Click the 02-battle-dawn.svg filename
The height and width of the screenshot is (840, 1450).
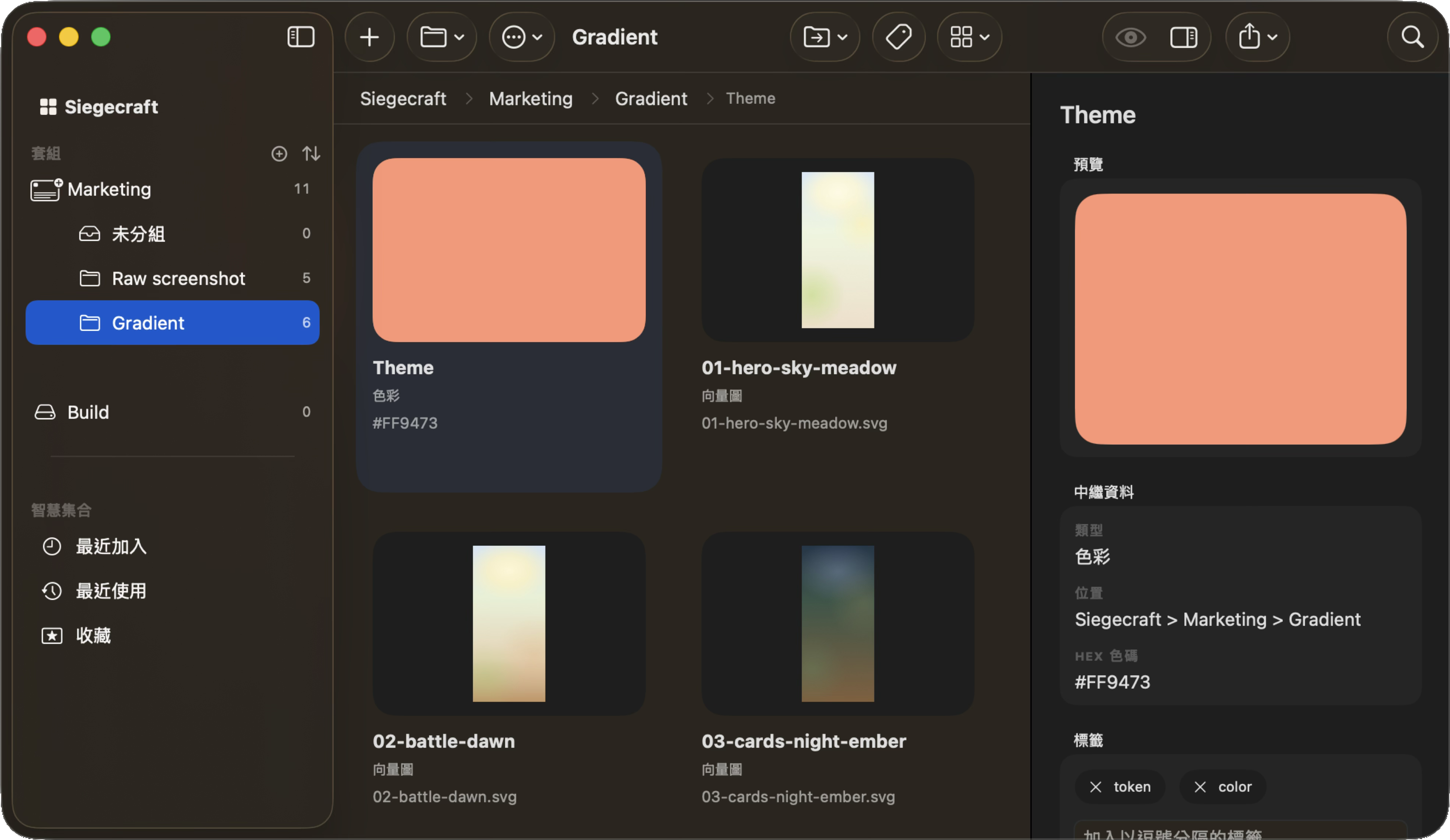(x=444, y=797)
